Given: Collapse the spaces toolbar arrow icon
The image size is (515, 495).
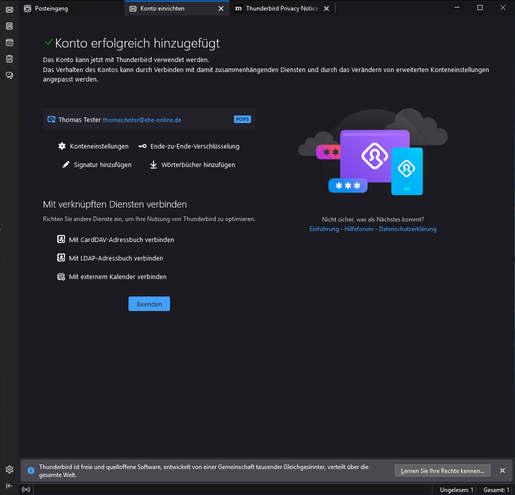Looking at the screenshot, I should [9, 486].
